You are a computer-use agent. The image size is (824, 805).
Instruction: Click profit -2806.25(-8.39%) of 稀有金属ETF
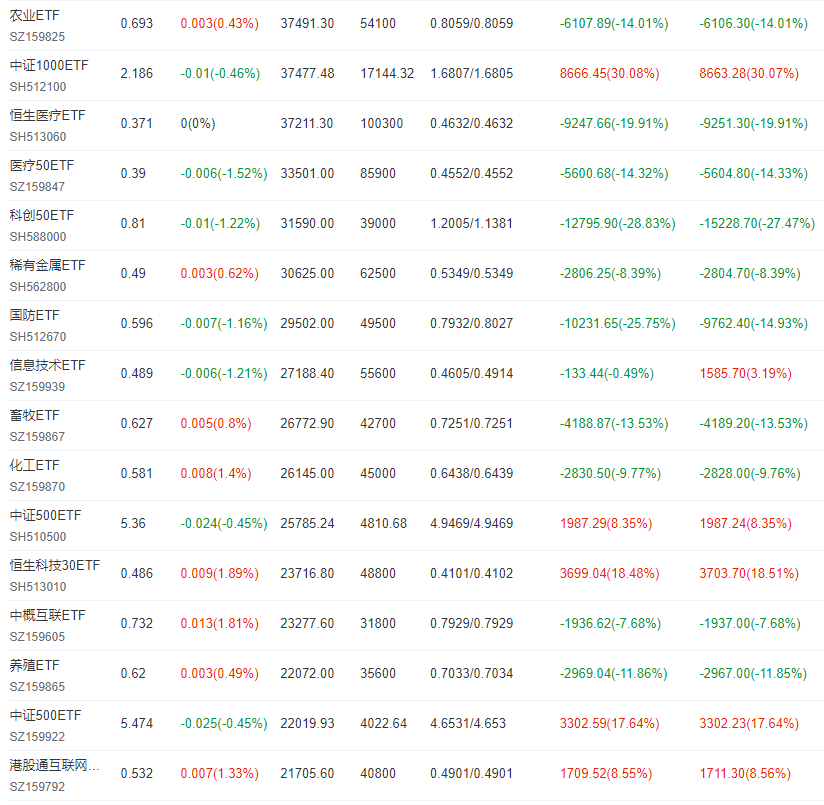[610, 273]
